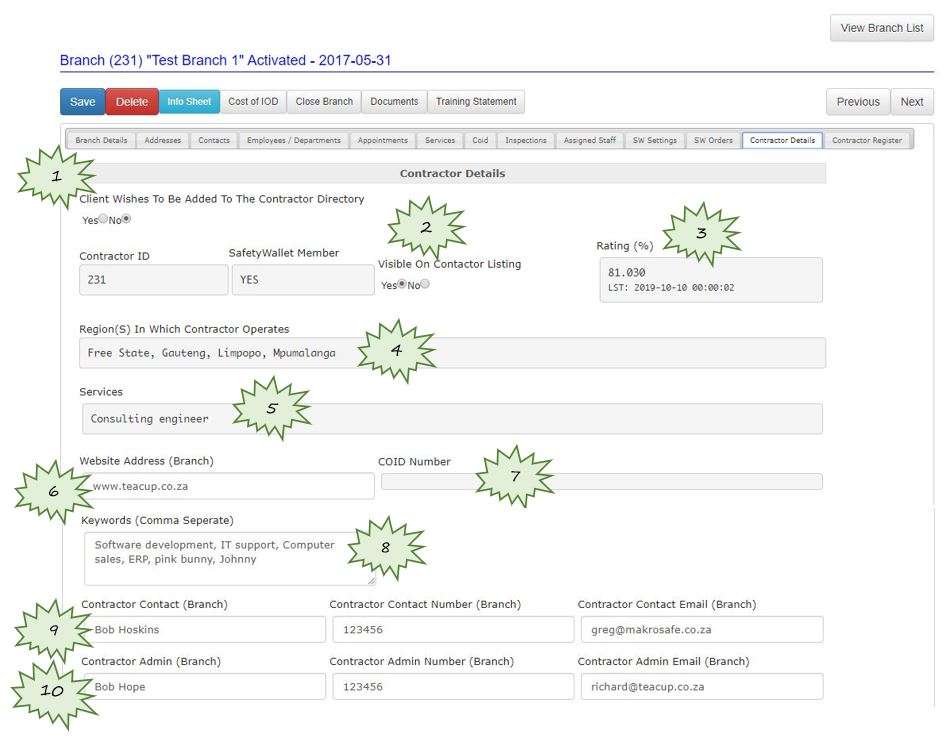The width and height of the screenshot is (949, 747).
Task: Go to the Previous branch
Action: 857,101
